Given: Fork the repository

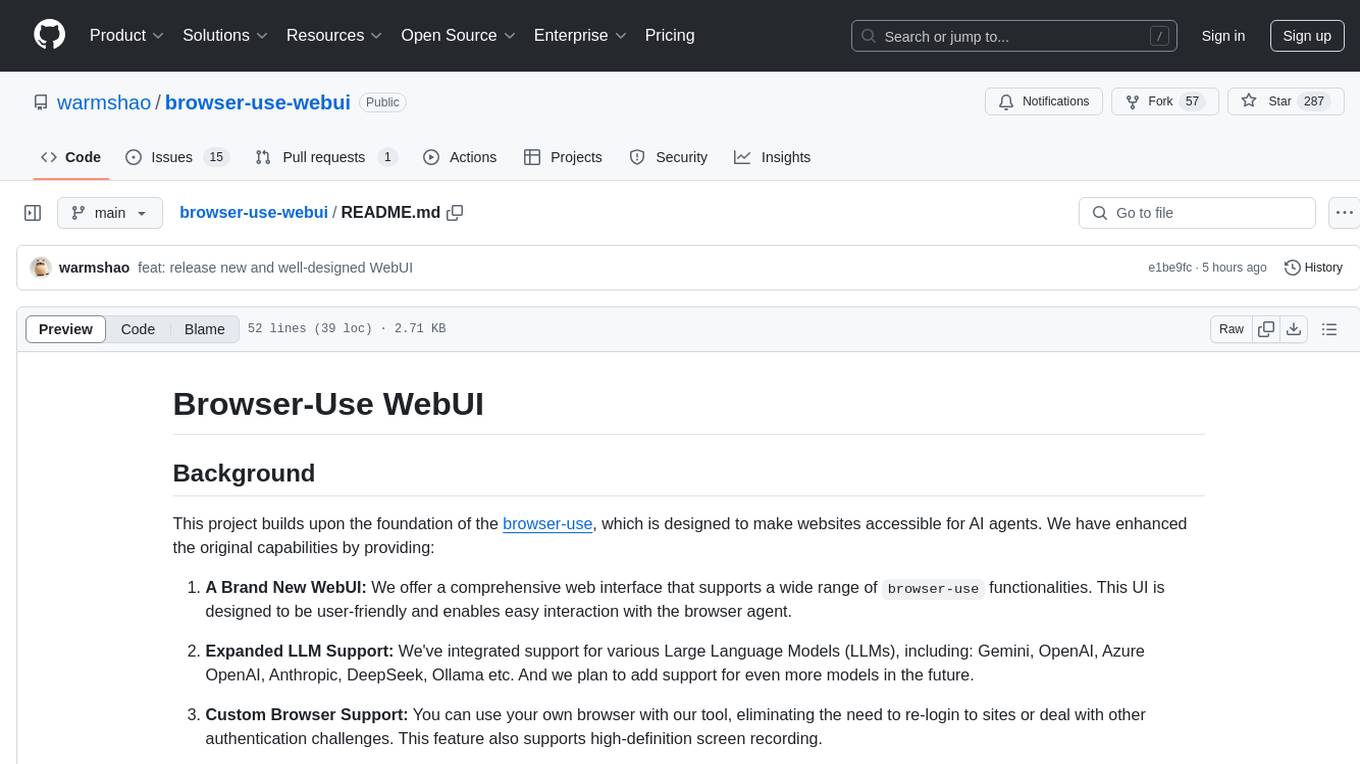Looking at the screenshot, I should pyautogui.click(x=1165, y=102).
